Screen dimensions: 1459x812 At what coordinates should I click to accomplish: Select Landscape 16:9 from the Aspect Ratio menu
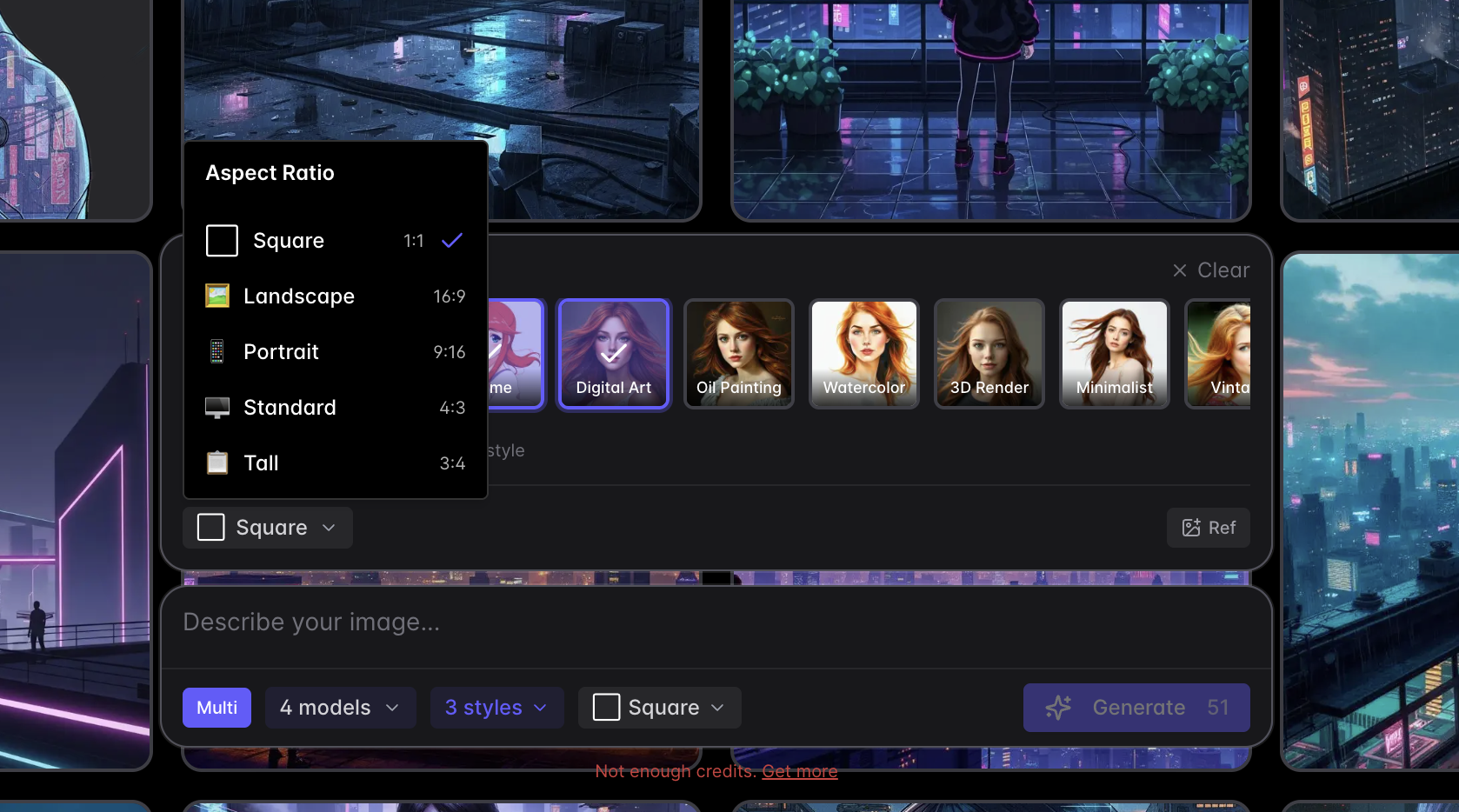click(335, 296)
